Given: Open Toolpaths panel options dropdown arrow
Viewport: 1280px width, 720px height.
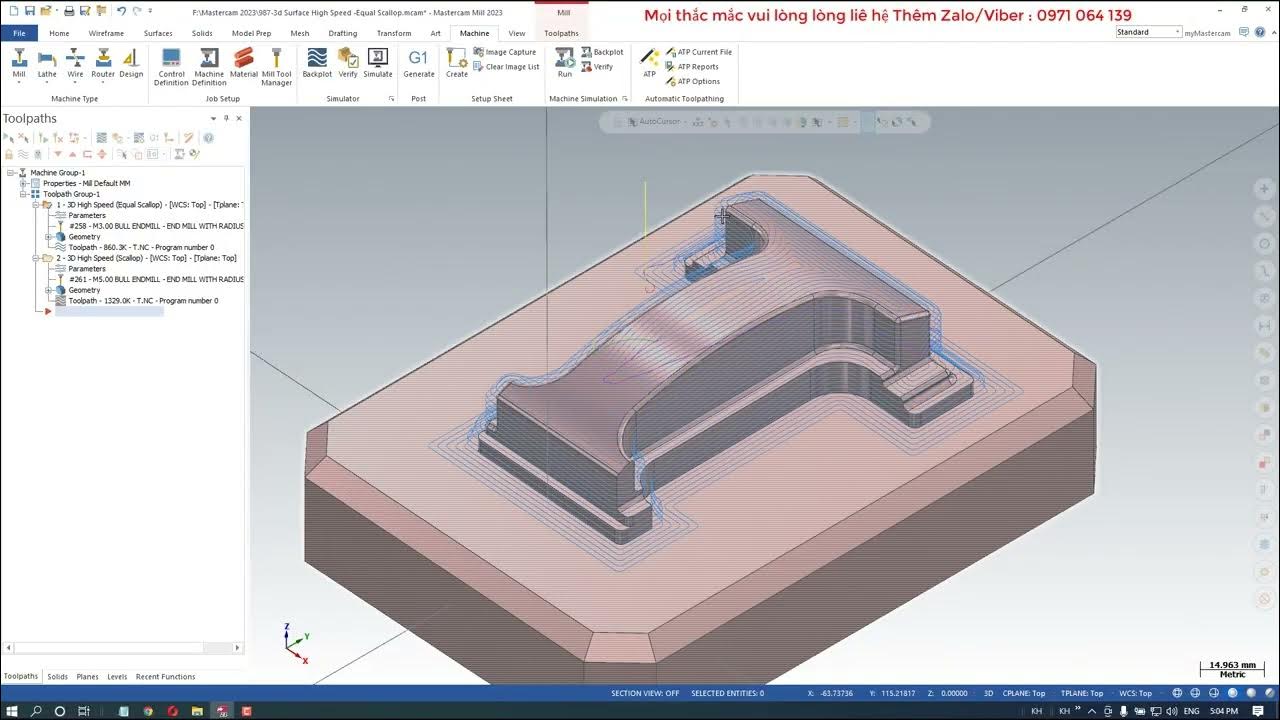Looking at the screenshot, I should pyautogui.click(x=212, y=118).
